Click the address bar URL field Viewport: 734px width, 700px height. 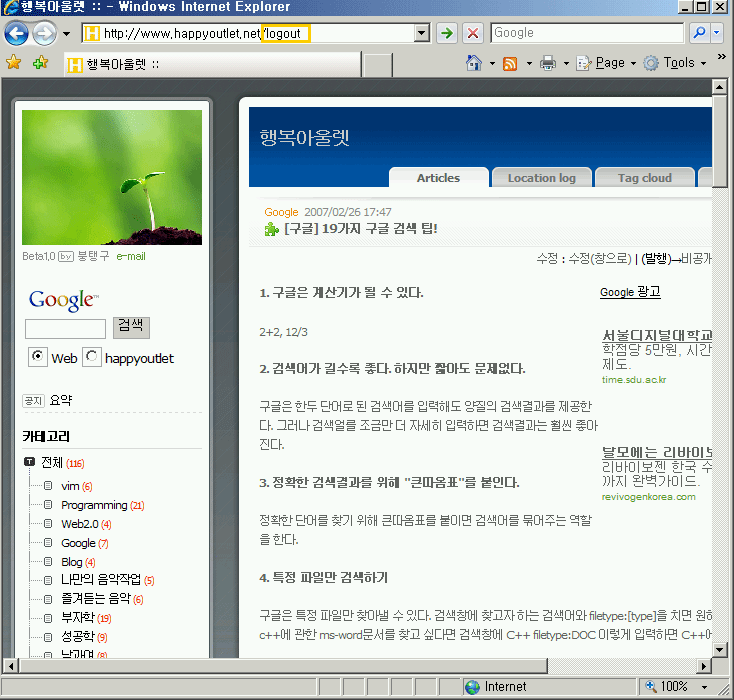point(248,33)
